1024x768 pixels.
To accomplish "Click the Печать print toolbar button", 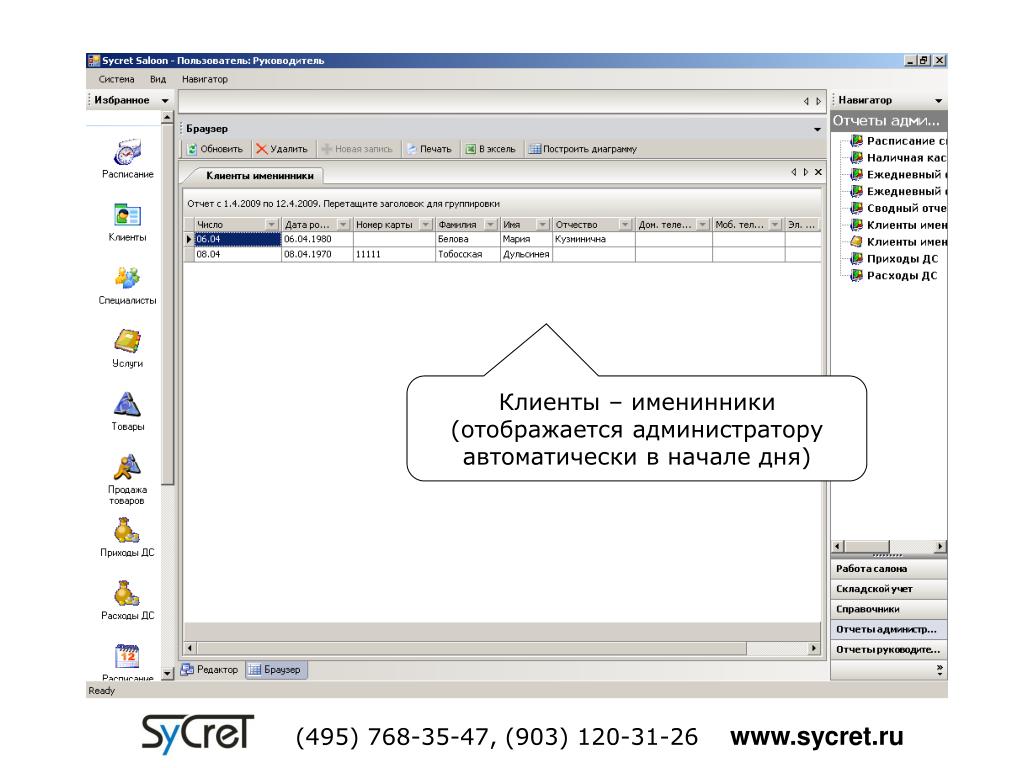I will (x=429, y=149).
